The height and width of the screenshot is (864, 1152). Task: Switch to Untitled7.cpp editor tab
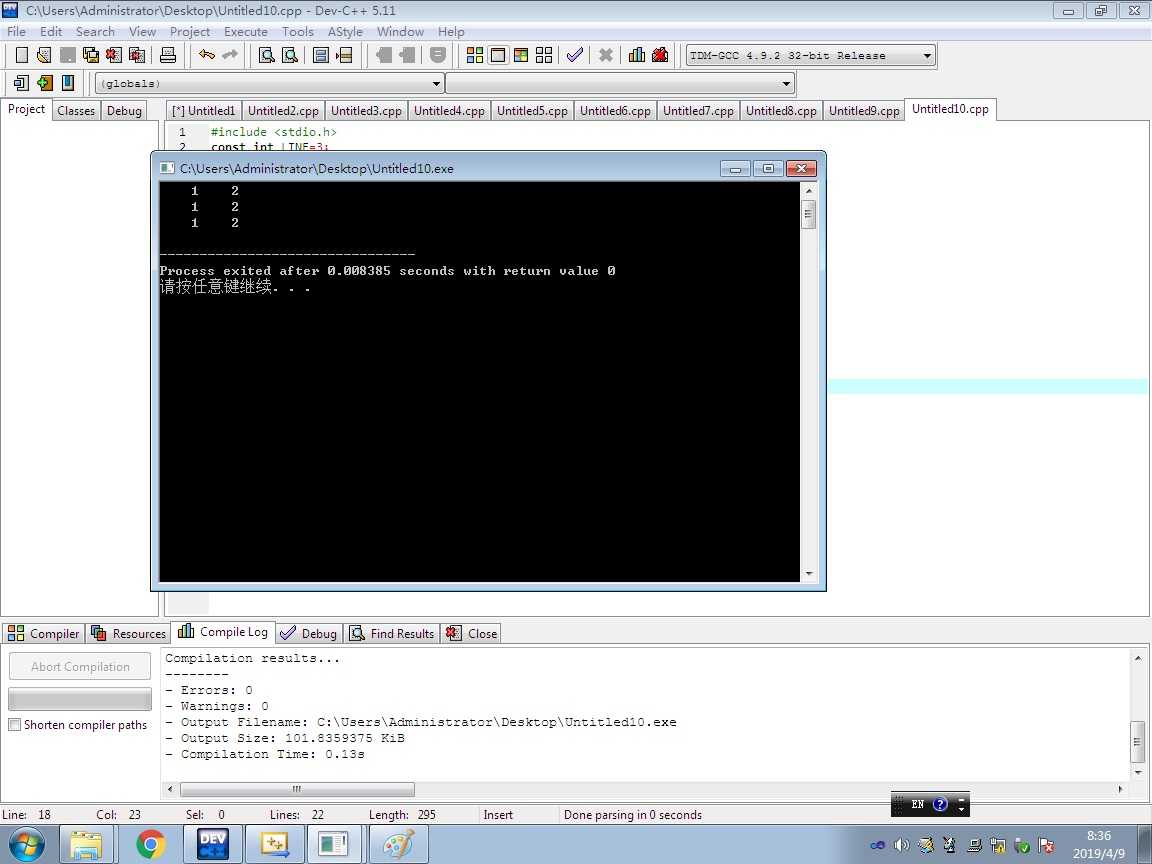[698, 111]
